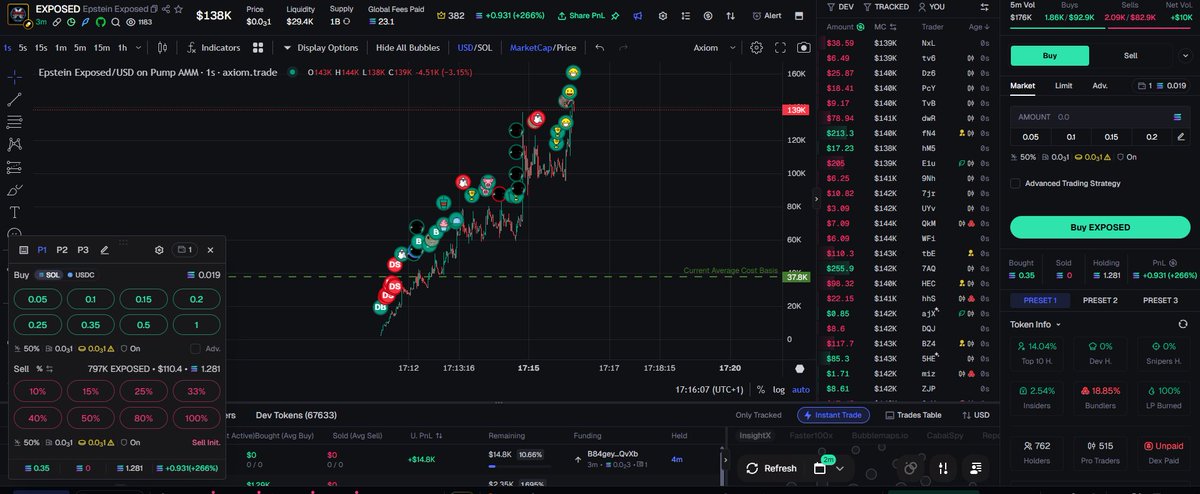Buy 0.5 SOL in floating panel
Viewport: 1200px width, 494px height.
point(144,325)
